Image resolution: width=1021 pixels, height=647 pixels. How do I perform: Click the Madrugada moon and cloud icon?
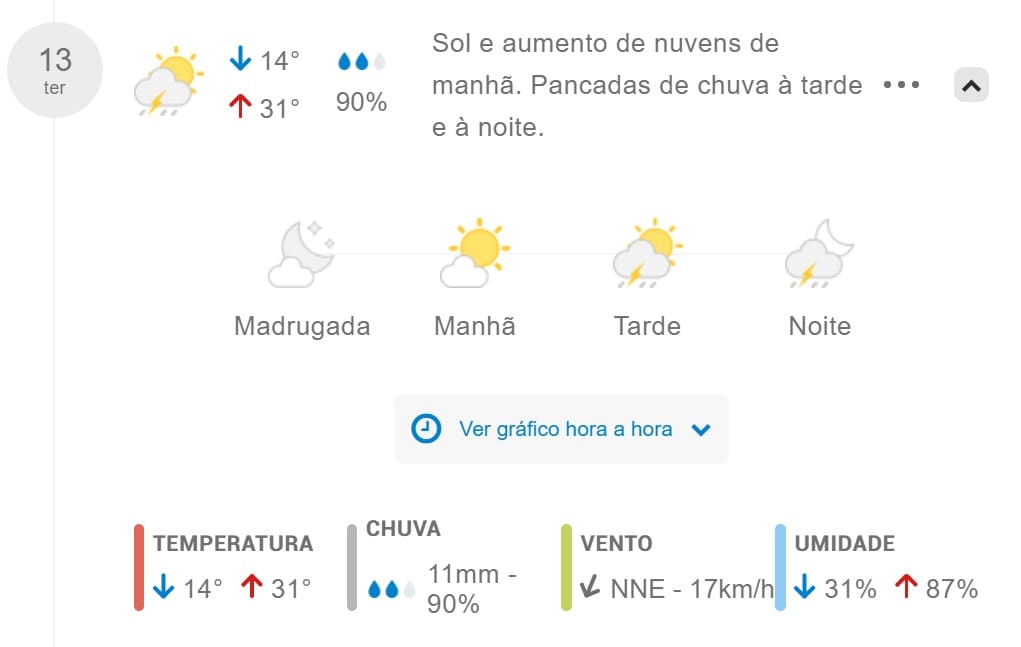301,255
